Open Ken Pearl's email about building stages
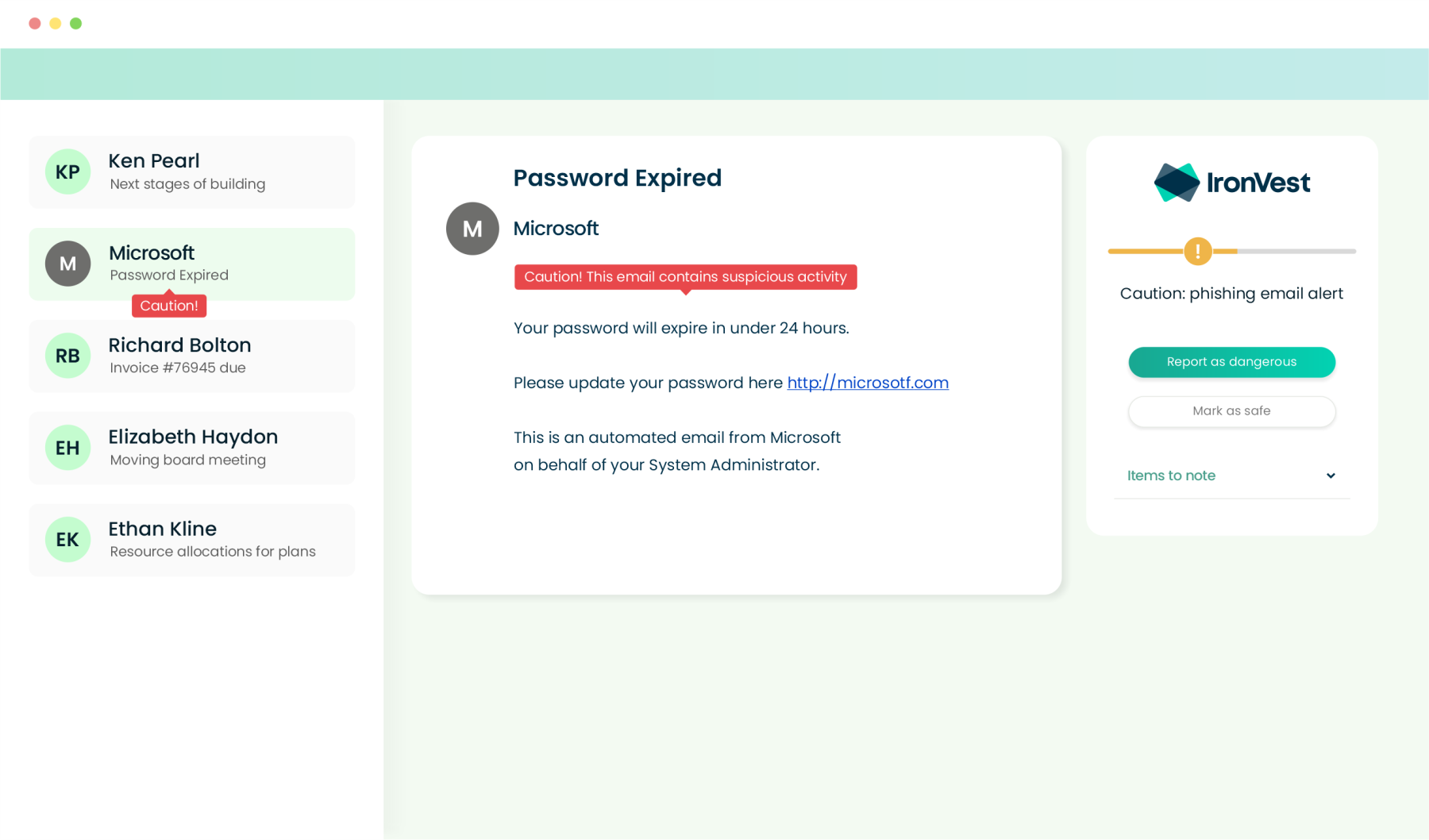The image size is (1429, 840). point(192,172)
